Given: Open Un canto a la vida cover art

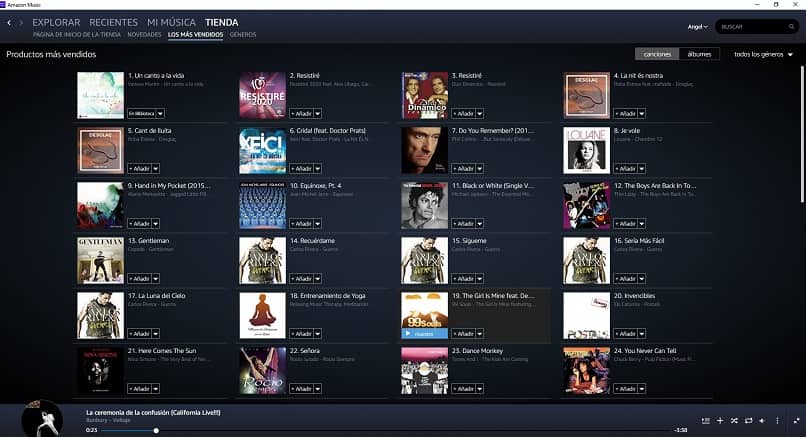Looking at the screenshot, I should click(x=100, y=95).
